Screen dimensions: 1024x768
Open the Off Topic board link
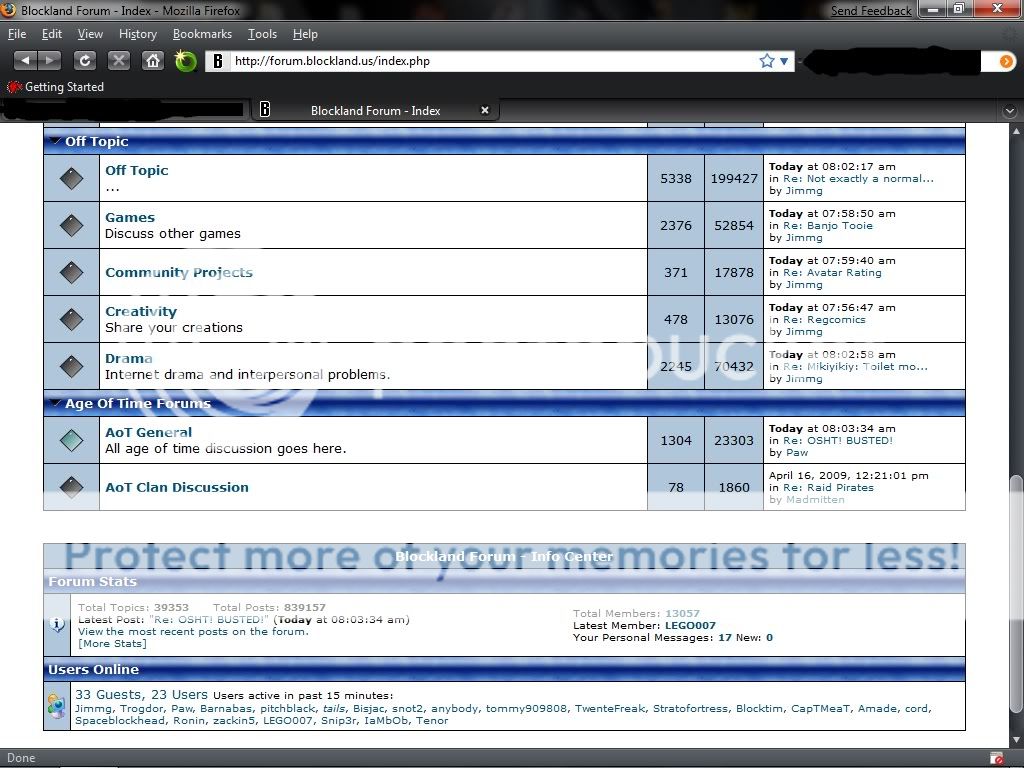(136, 170)
